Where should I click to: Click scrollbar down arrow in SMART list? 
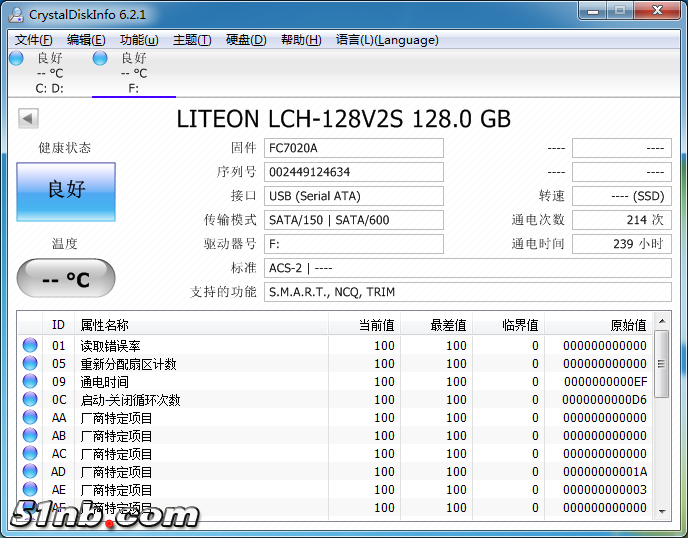pyautogui.click(x=662, y=511)
